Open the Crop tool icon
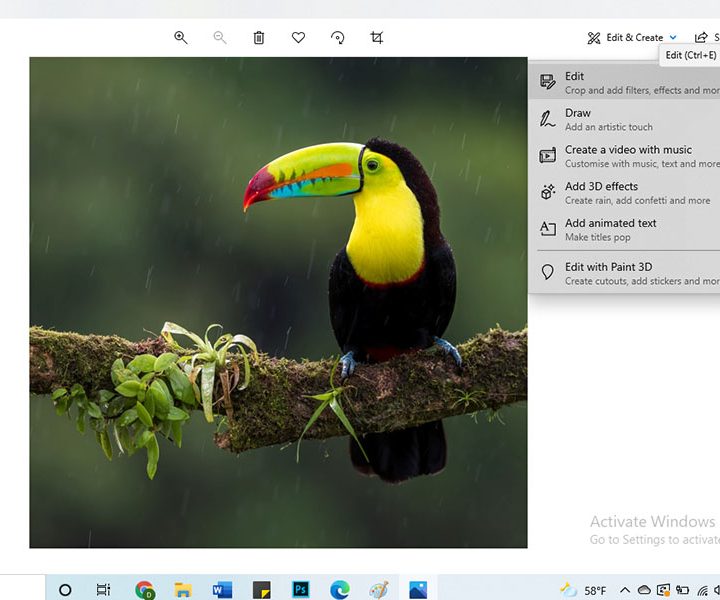The image size is (720, 600). tap(377, 37)
